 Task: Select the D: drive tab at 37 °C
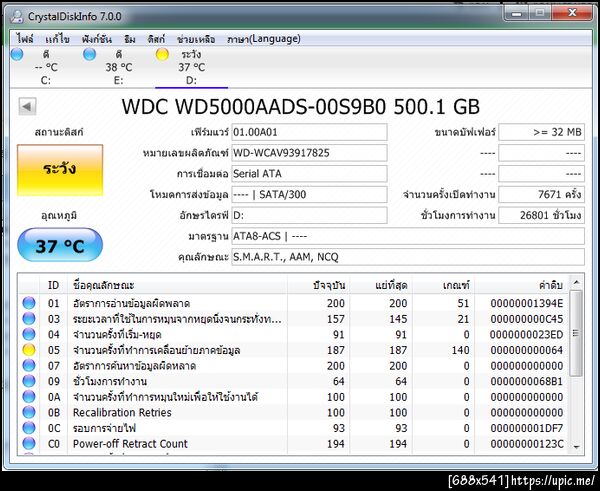191,67
